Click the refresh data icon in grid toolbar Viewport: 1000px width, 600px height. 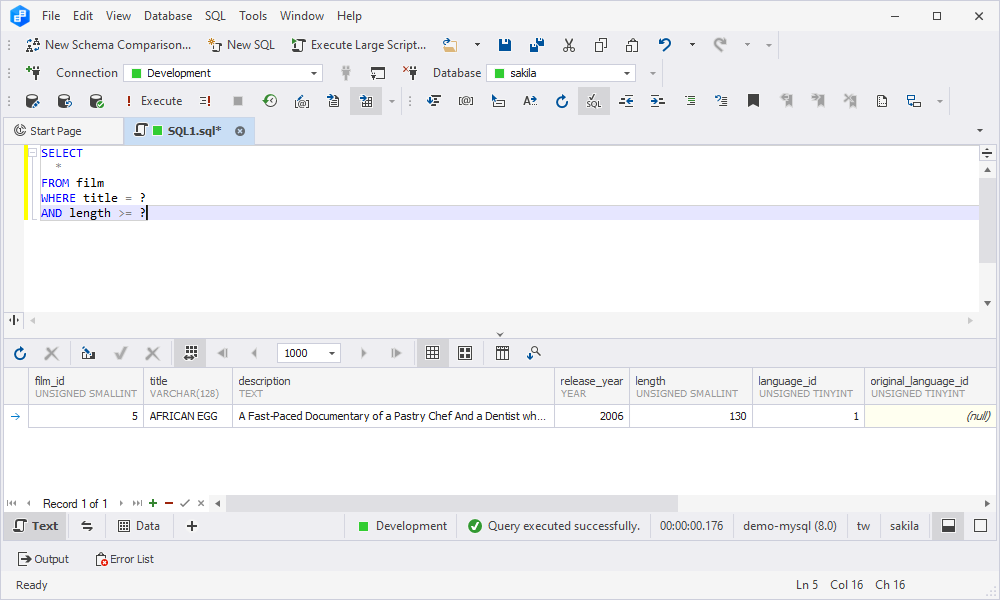tap(20, 353)
